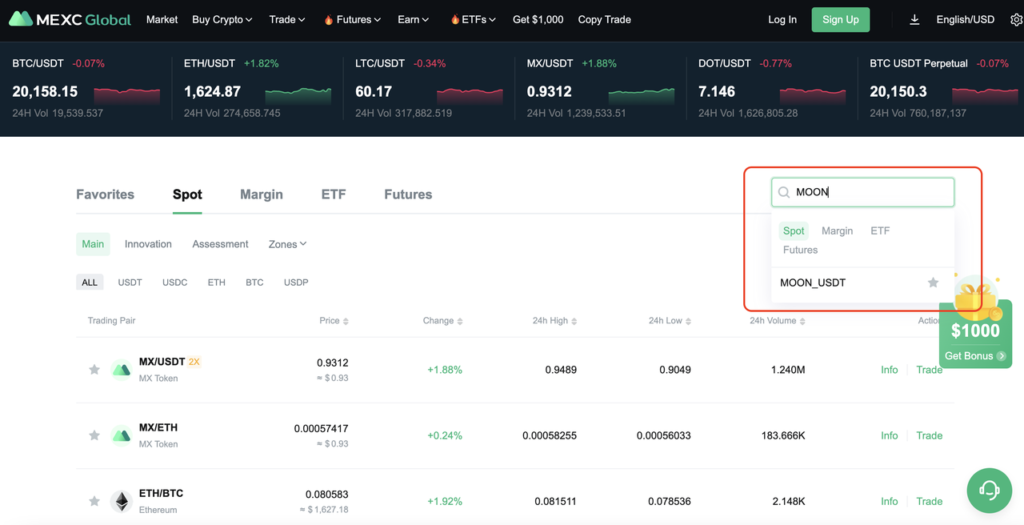This screenshot has width=1024, height=525.
Task: Click the MX Token logo in MX/ETH row
Action: coord(121,436)
